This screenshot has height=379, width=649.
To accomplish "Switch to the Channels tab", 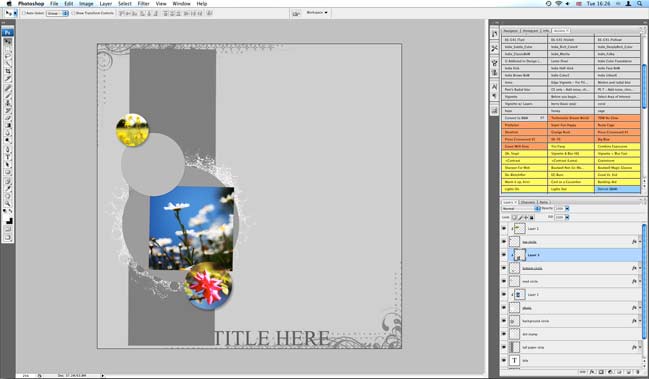I will click(528, 202).
